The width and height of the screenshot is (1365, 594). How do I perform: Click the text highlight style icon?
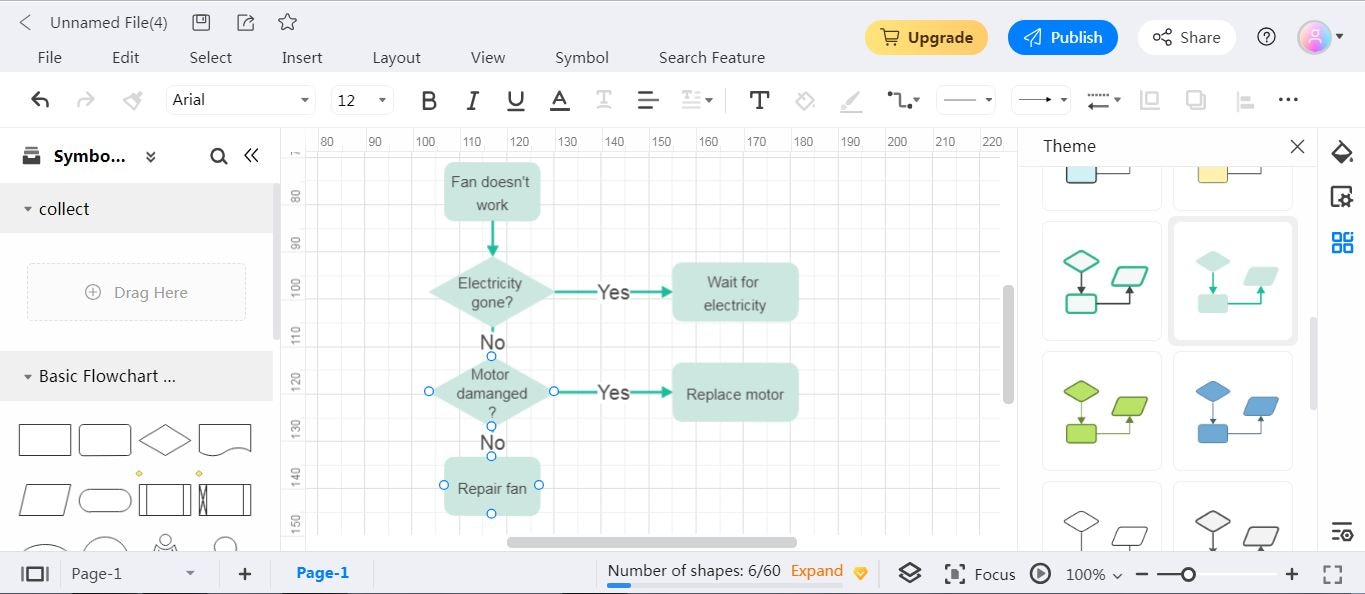pos(604,100)
